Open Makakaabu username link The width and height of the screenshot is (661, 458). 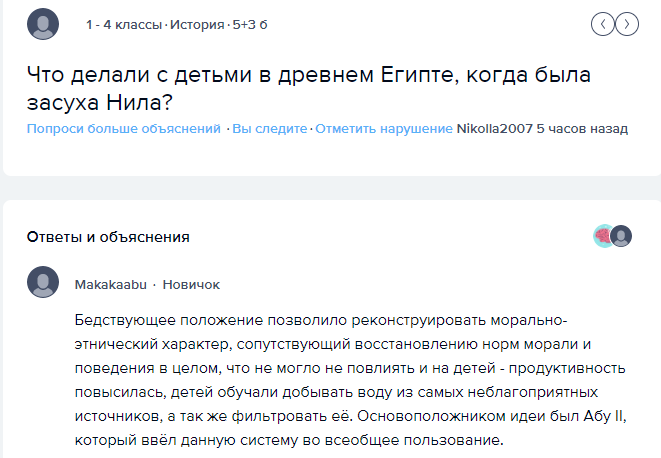(x=111, y=285)
